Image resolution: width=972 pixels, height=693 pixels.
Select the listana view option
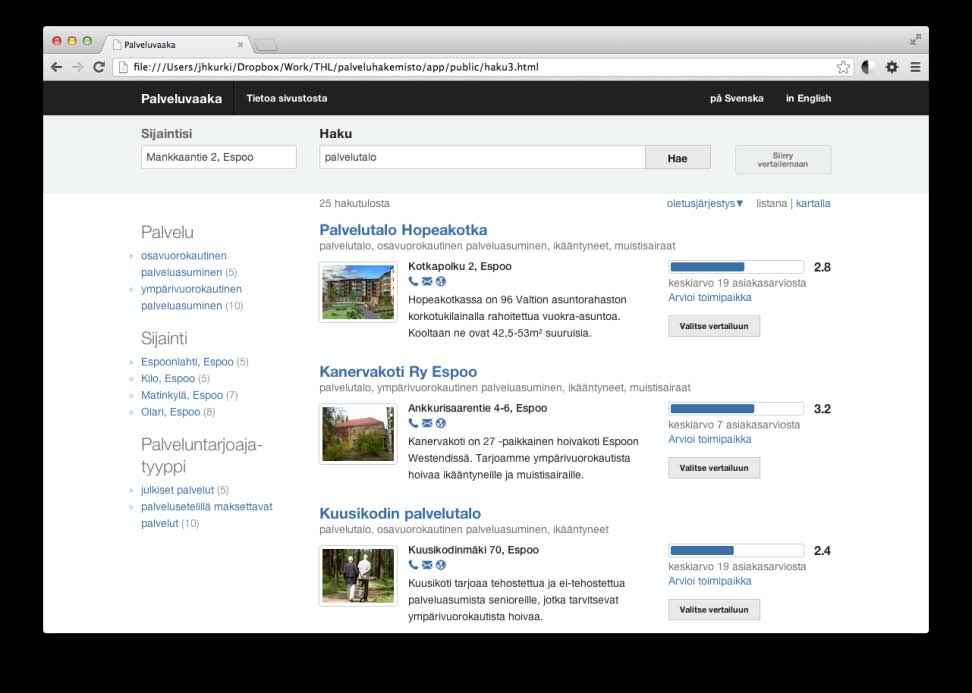[771, 203]
